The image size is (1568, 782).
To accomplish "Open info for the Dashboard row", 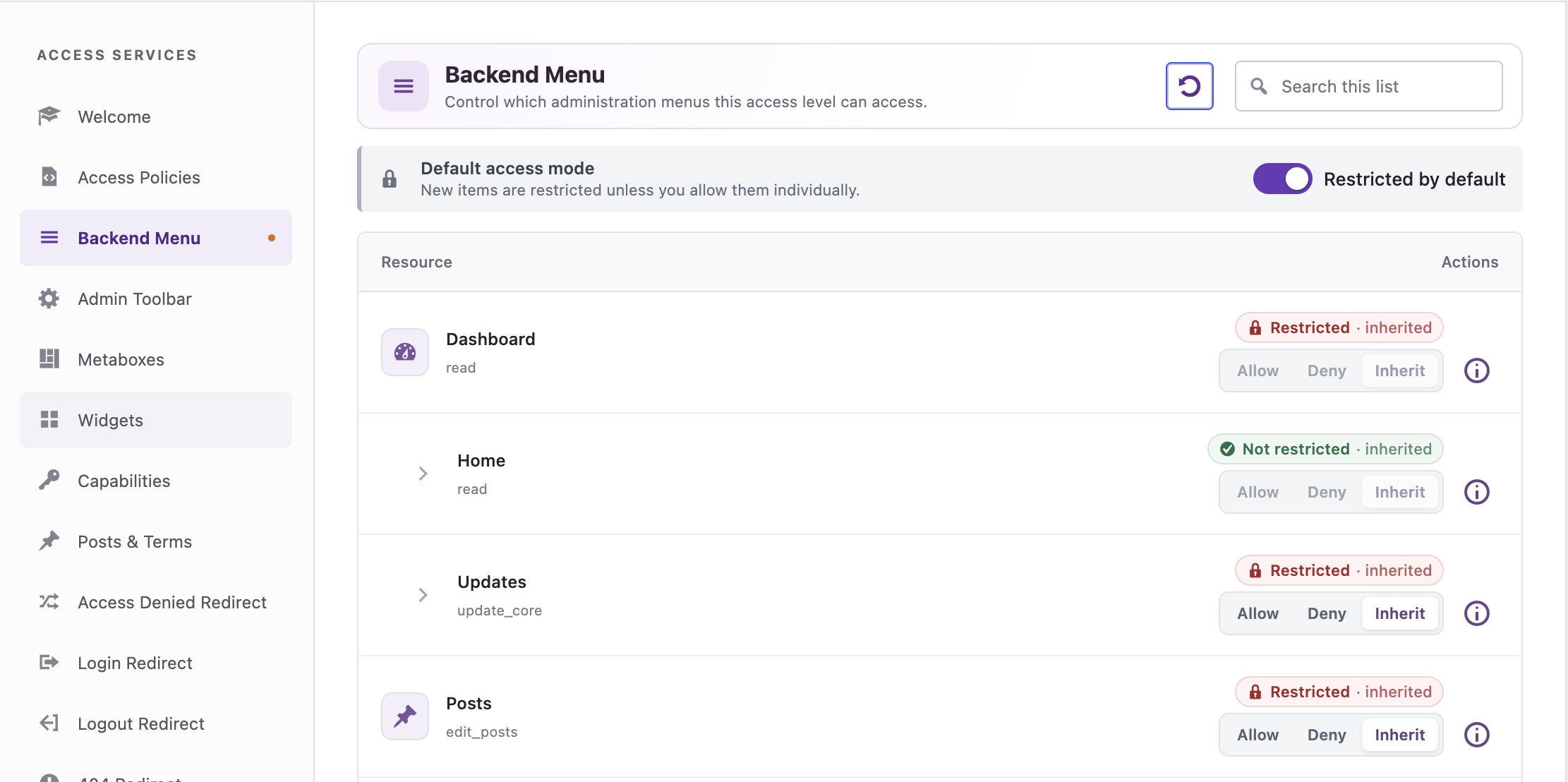I will [1477, 371].
